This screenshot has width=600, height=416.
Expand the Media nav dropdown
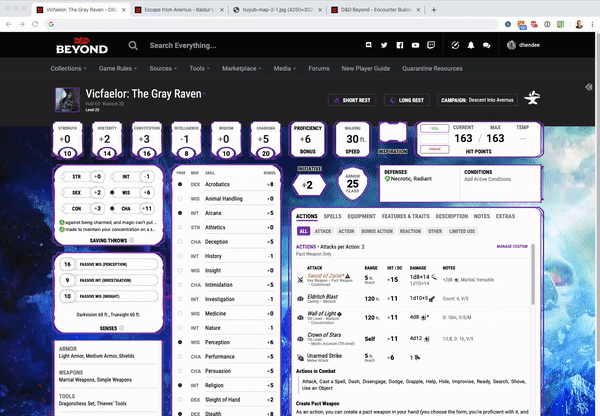(x=285, y=69)
